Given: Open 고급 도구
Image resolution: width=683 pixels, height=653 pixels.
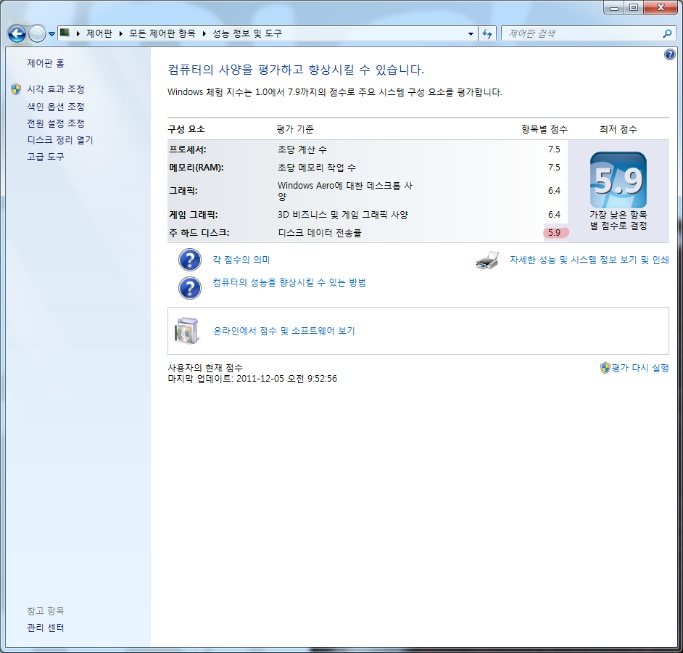Looking at the screenshot, I should [46, 156].
